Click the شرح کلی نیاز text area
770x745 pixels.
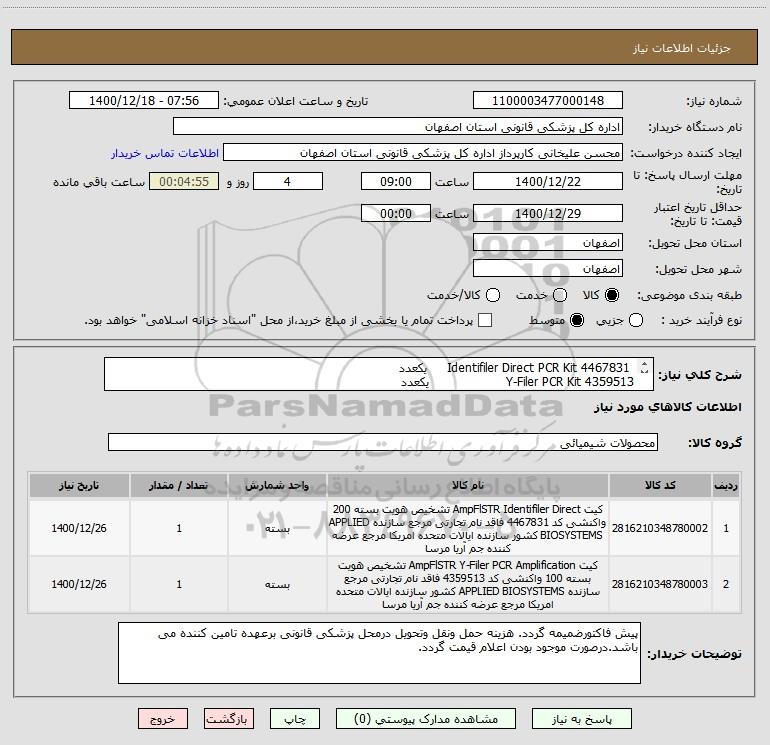pos(379,374)
